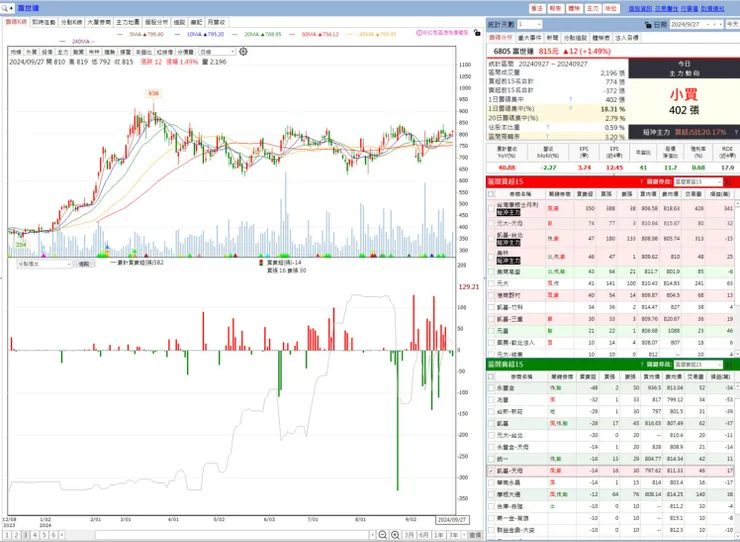Screen dimensions: 740x542
Task: Open the 行事曆 link
Action: 689,8
